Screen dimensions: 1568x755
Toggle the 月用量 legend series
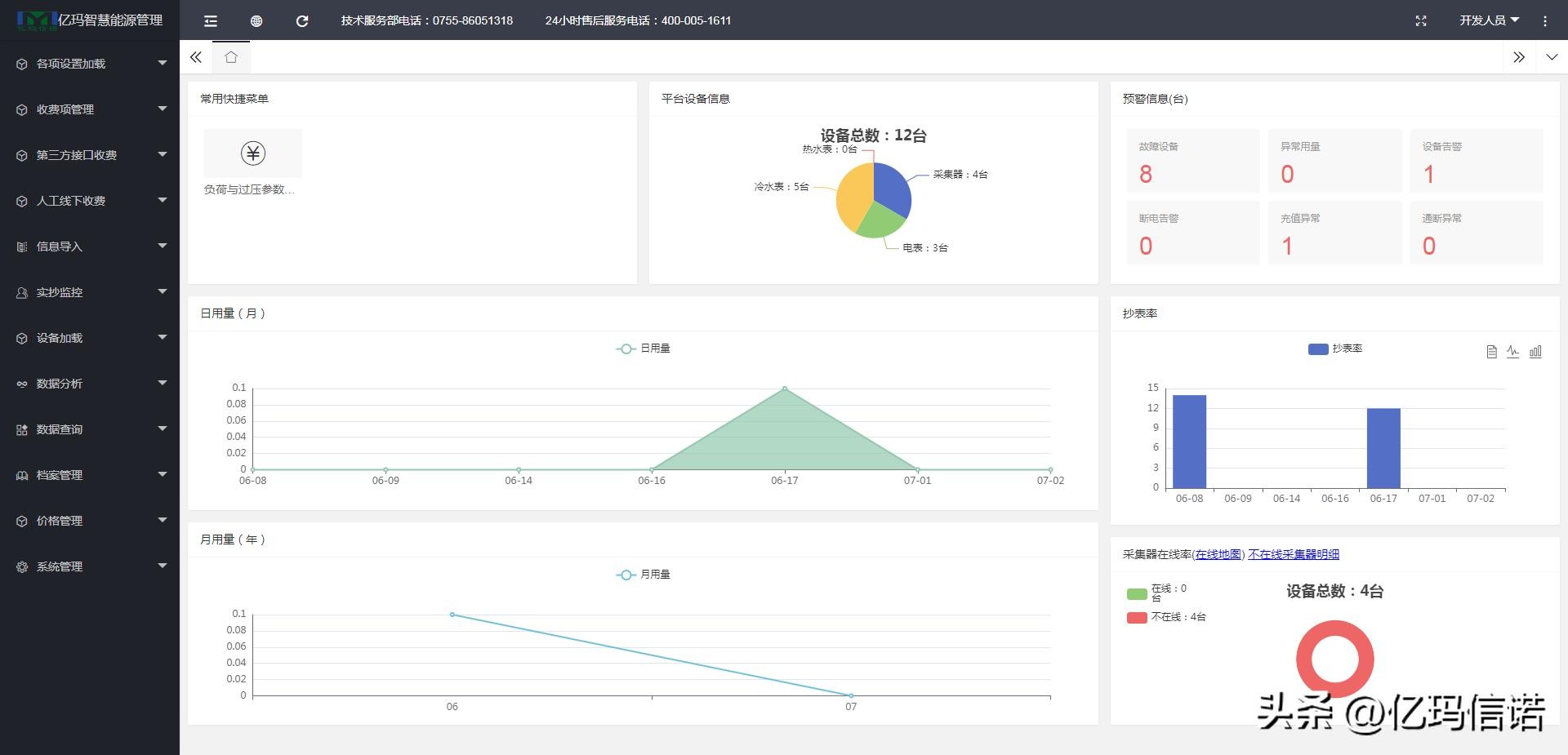[643, 575]
